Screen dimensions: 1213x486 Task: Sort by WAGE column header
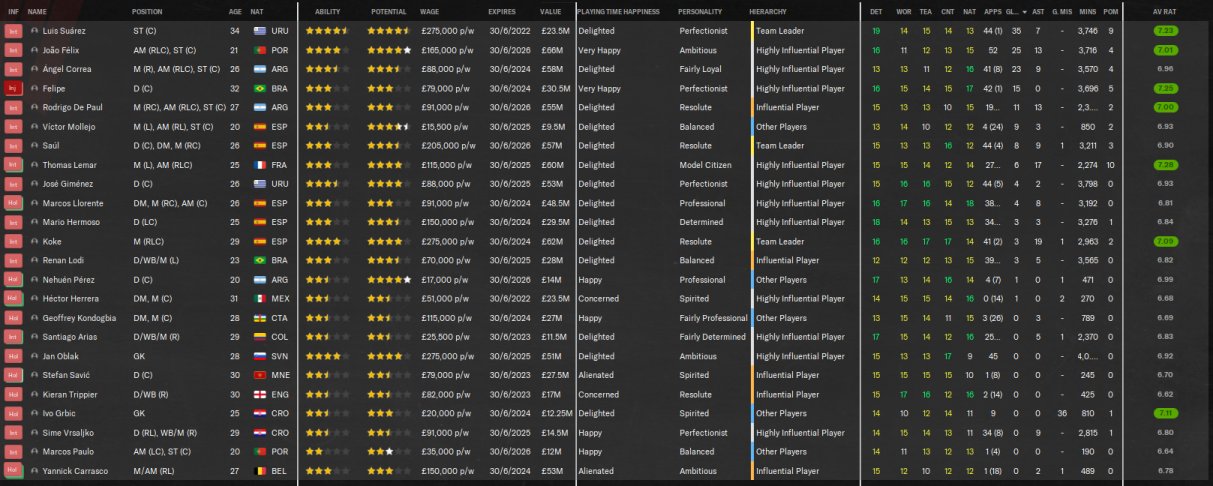(429, 11)
